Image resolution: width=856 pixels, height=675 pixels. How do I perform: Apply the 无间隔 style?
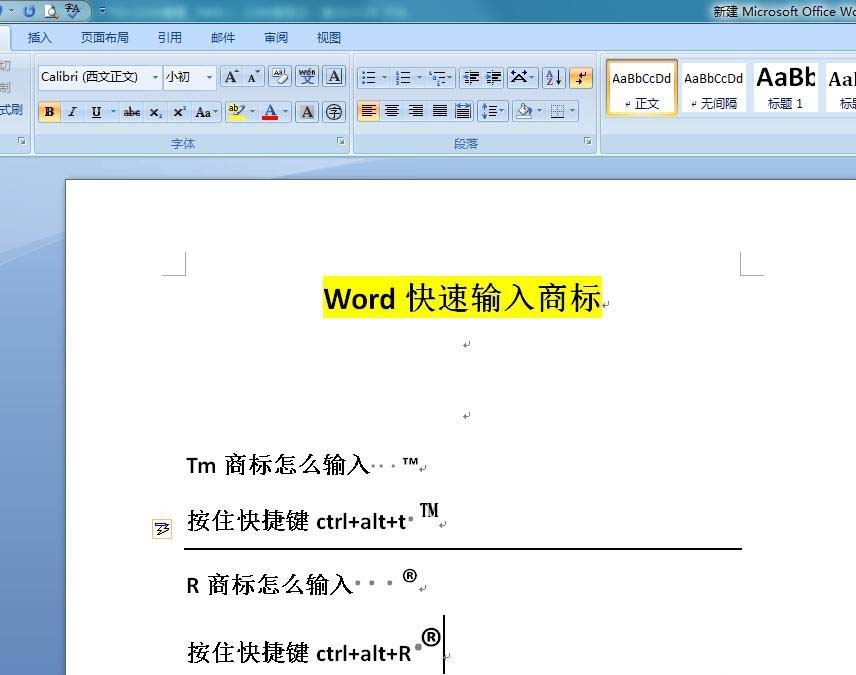pos(714,88)
